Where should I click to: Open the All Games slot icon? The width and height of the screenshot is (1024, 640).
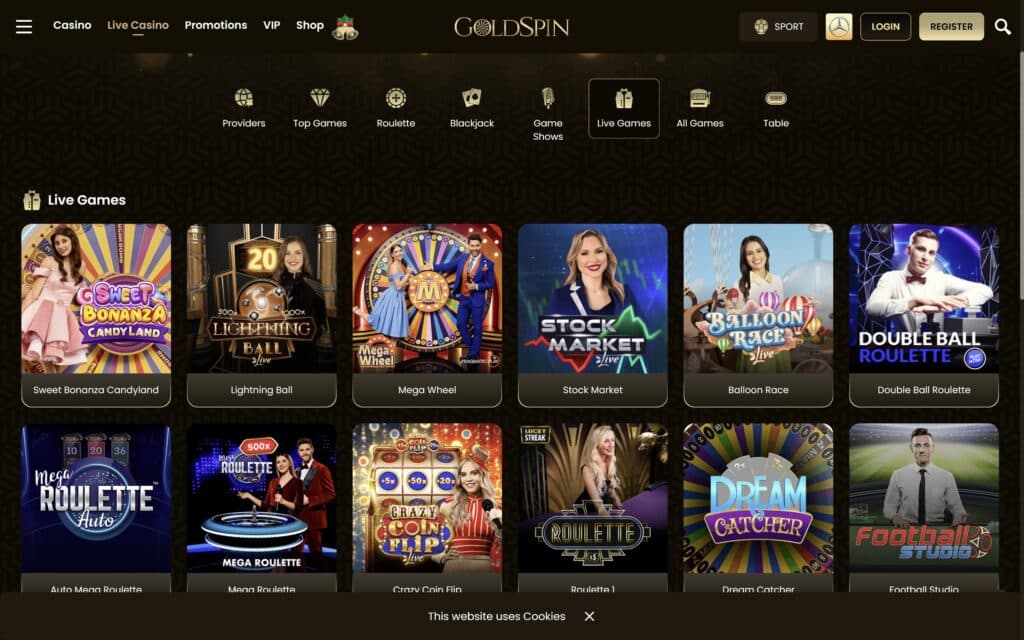700,98
